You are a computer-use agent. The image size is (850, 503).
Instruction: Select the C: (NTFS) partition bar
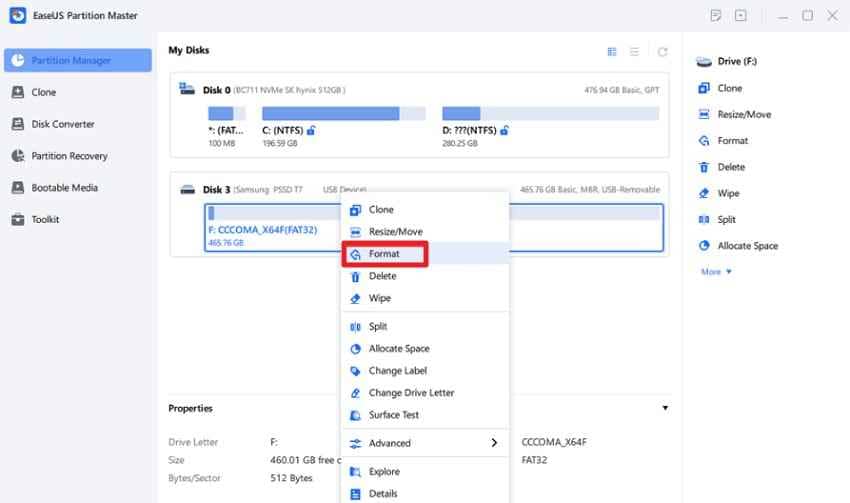(x=344, y=113)
